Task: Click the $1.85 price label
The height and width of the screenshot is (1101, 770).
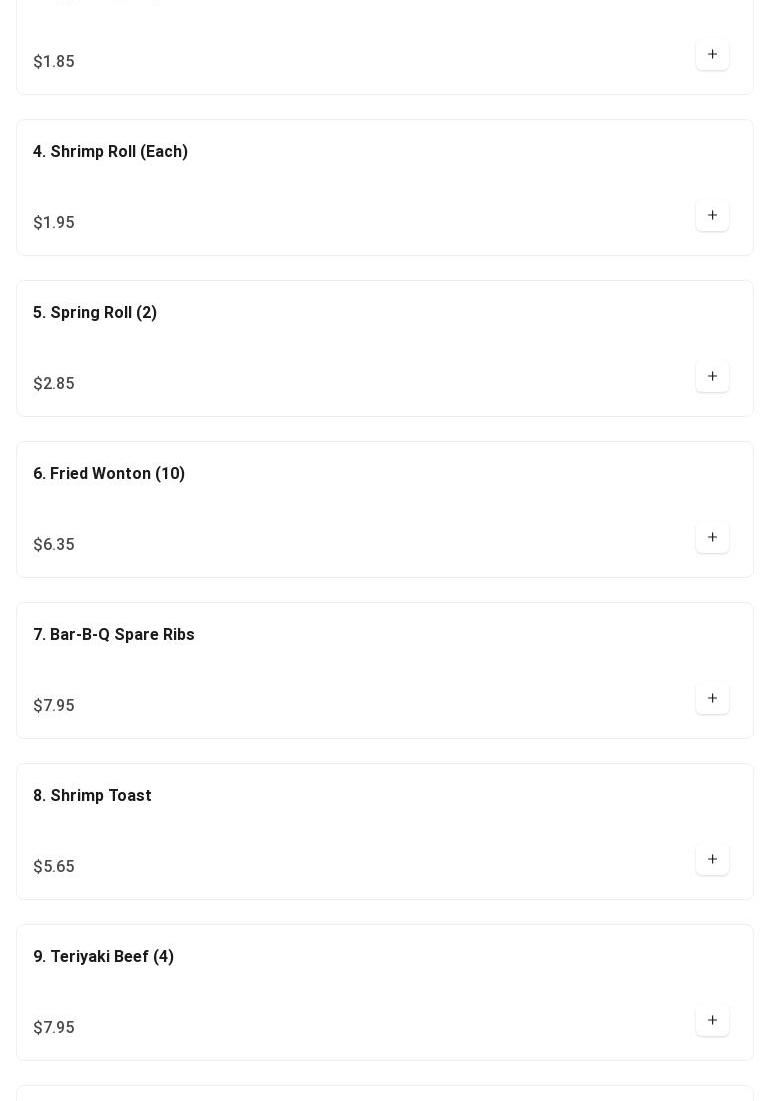Action: (x=54, y=62)
